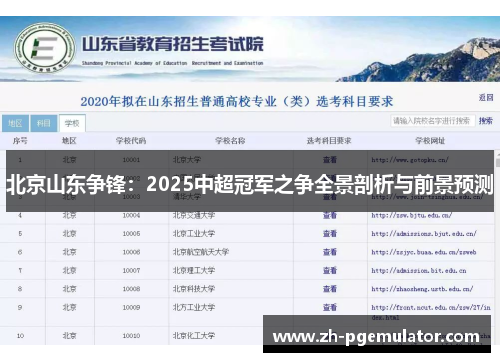500x362 pixels.
Task: Click the 学校代码 column header
Action: click(x=131, y=141)
